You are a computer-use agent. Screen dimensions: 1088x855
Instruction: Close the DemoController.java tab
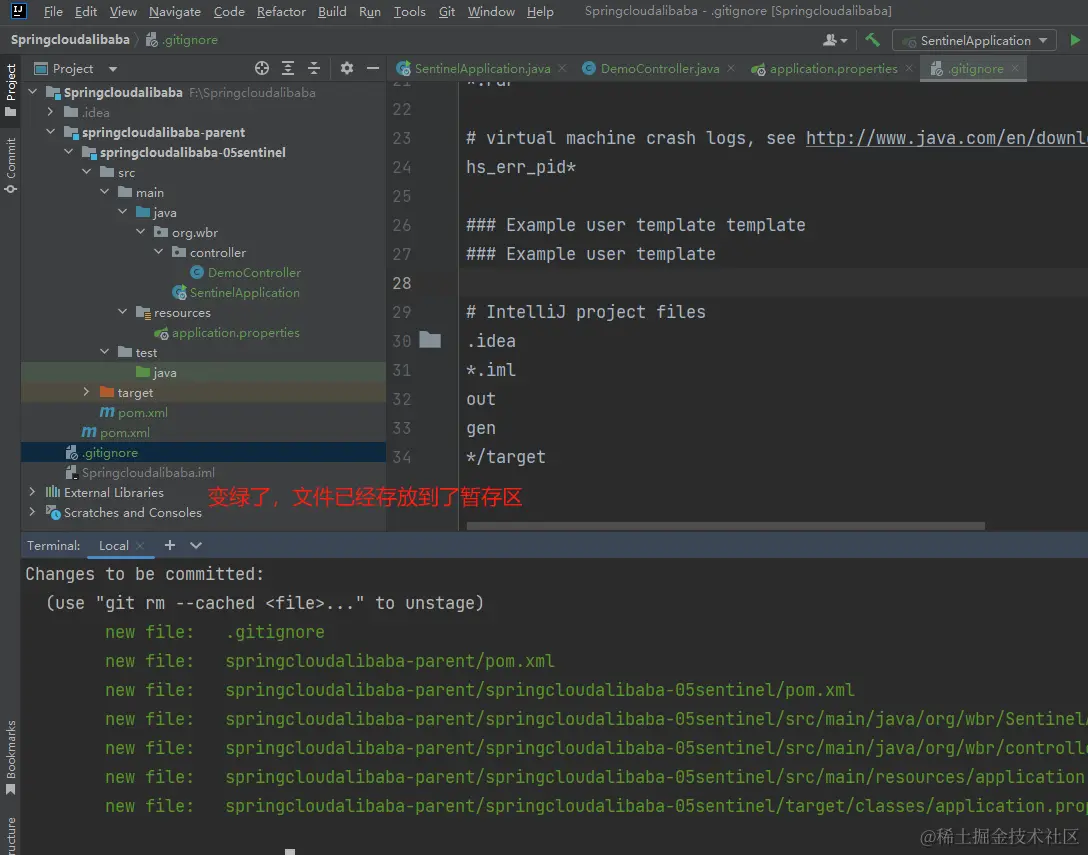click(731, 68)
